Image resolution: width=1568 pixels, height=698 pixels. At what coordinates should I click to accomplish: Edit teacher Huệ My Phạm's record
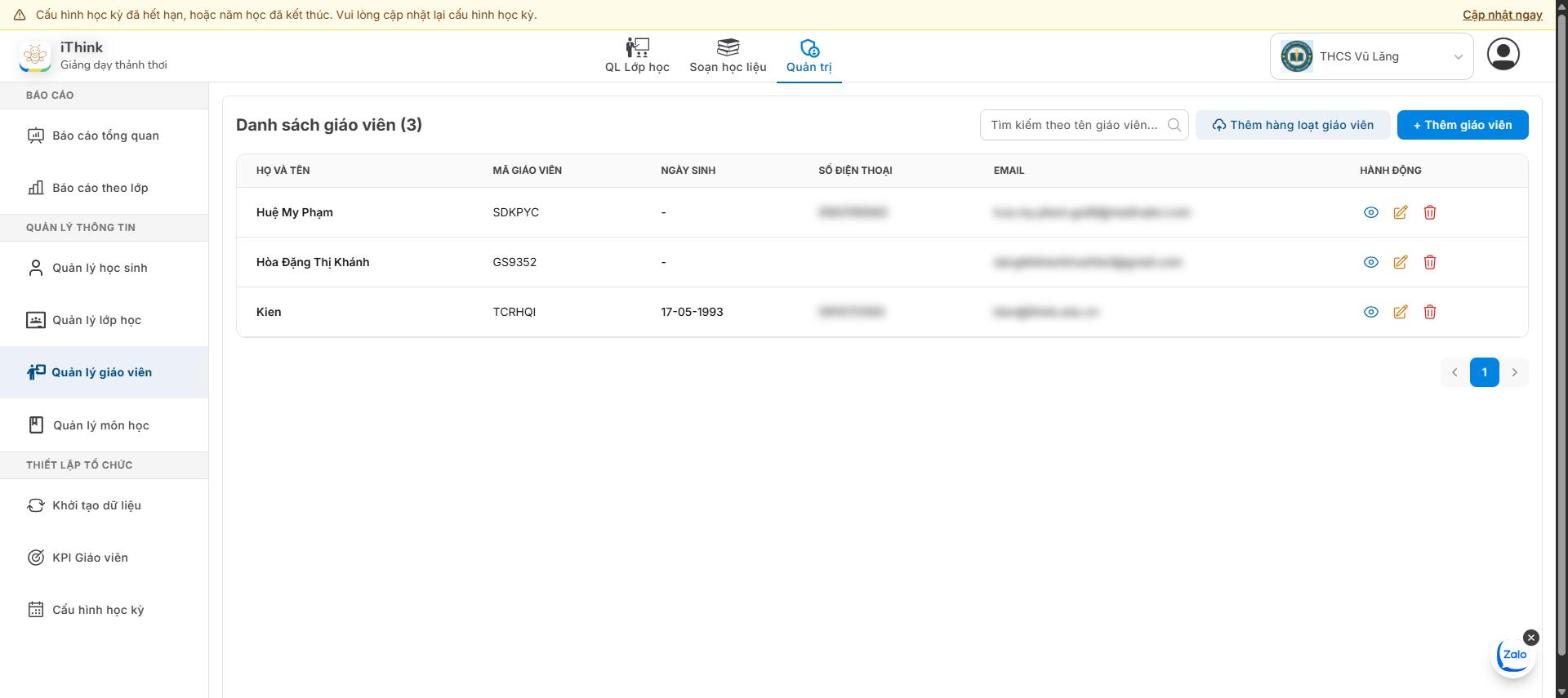(x=1400, y=212)
